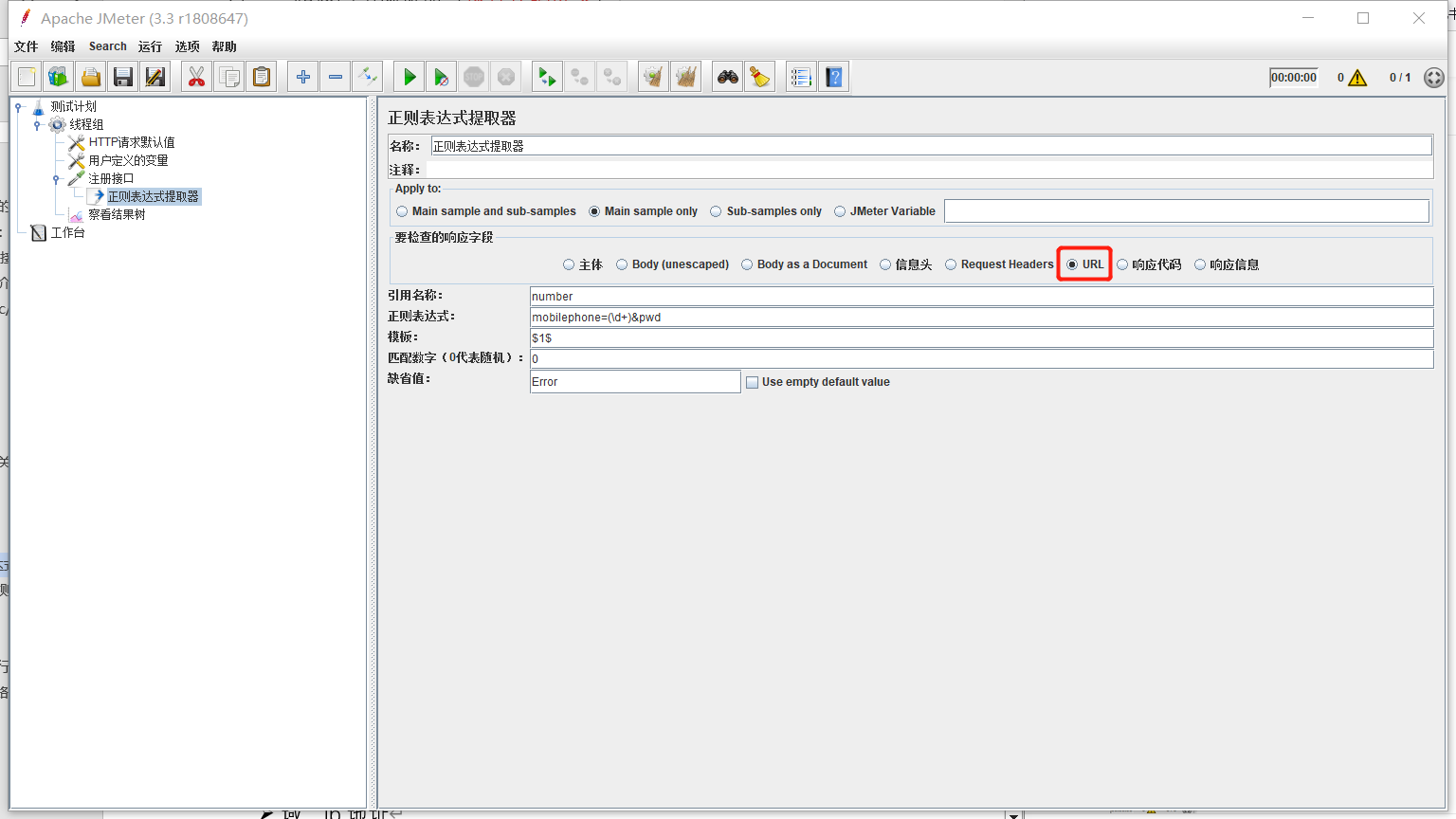Collapse all with the minus icon
Screen dimensions: 1456x819
(x=335, y=77)
